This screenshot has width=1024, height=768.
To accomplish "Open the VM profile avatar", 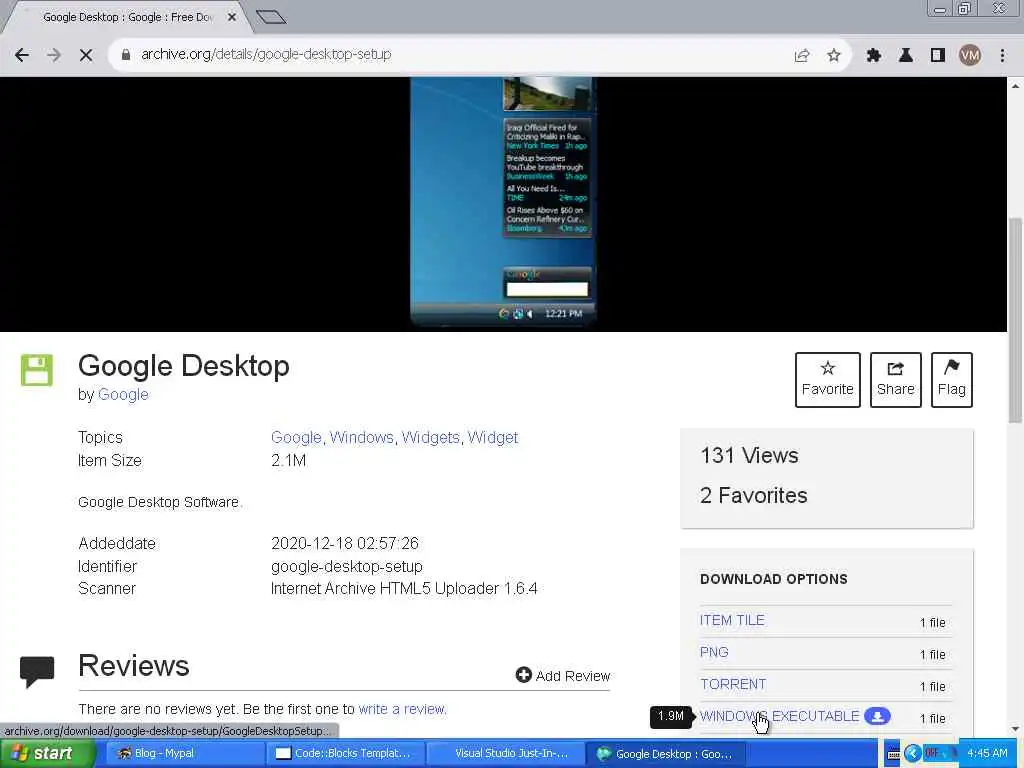I will click(x=970, y=56).
